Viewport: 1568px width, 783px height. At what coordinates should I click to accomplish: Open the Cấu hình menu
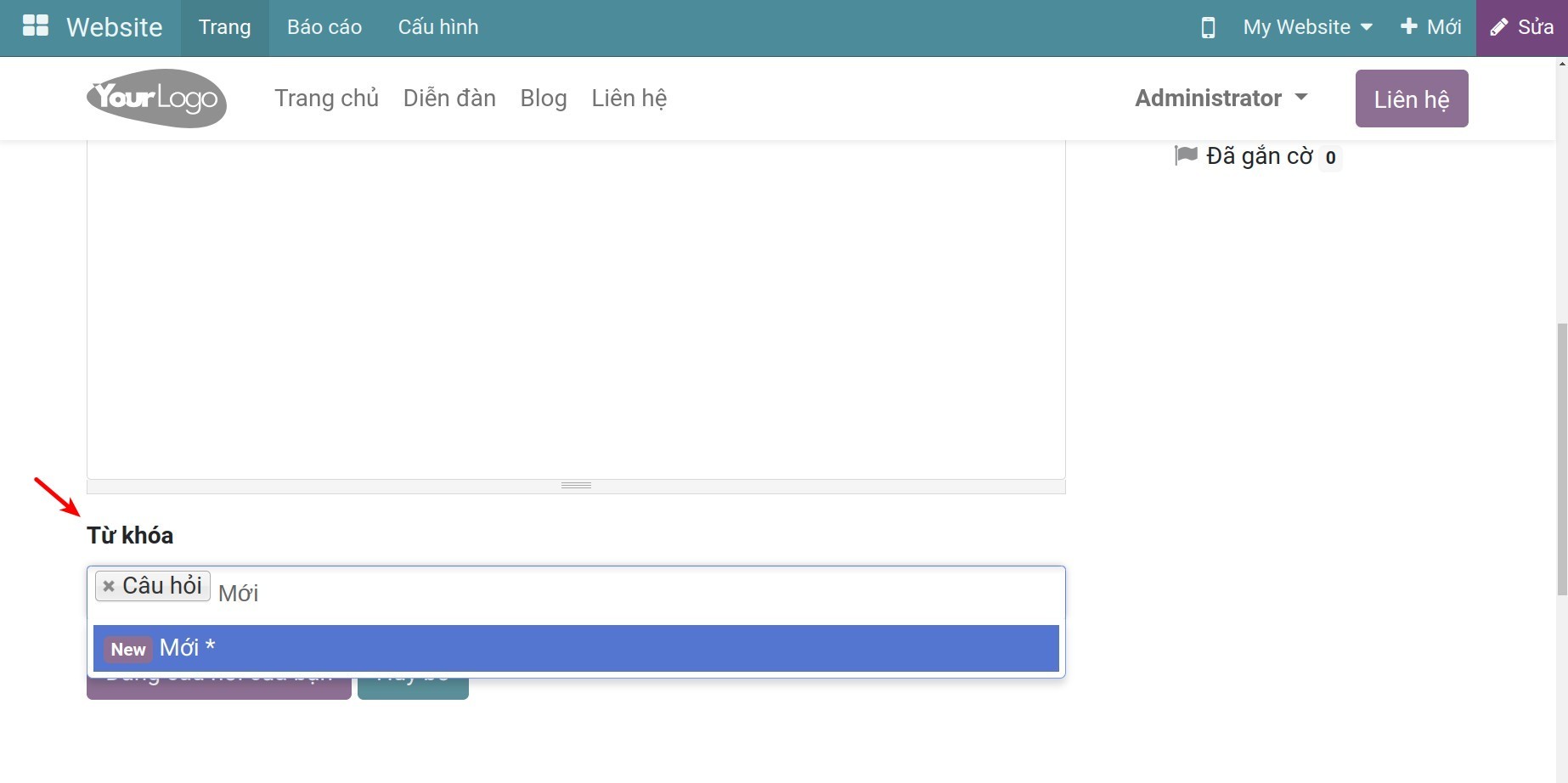click(x=438, y=27)
